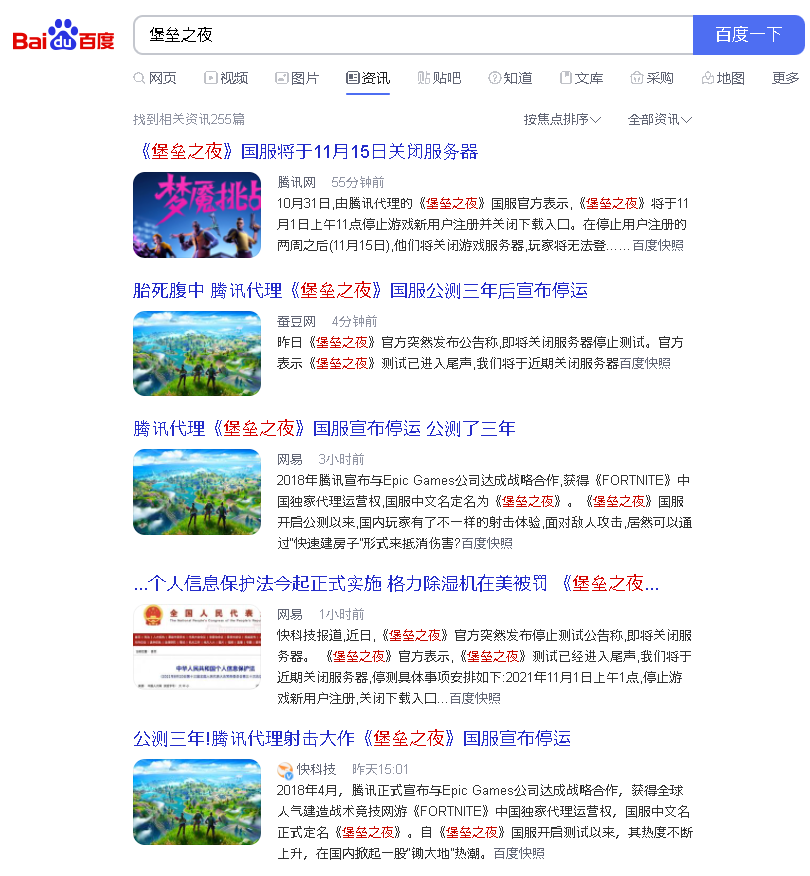
Task: Click the 昨天15:01 timestamp
Action: tap(380, 769)
